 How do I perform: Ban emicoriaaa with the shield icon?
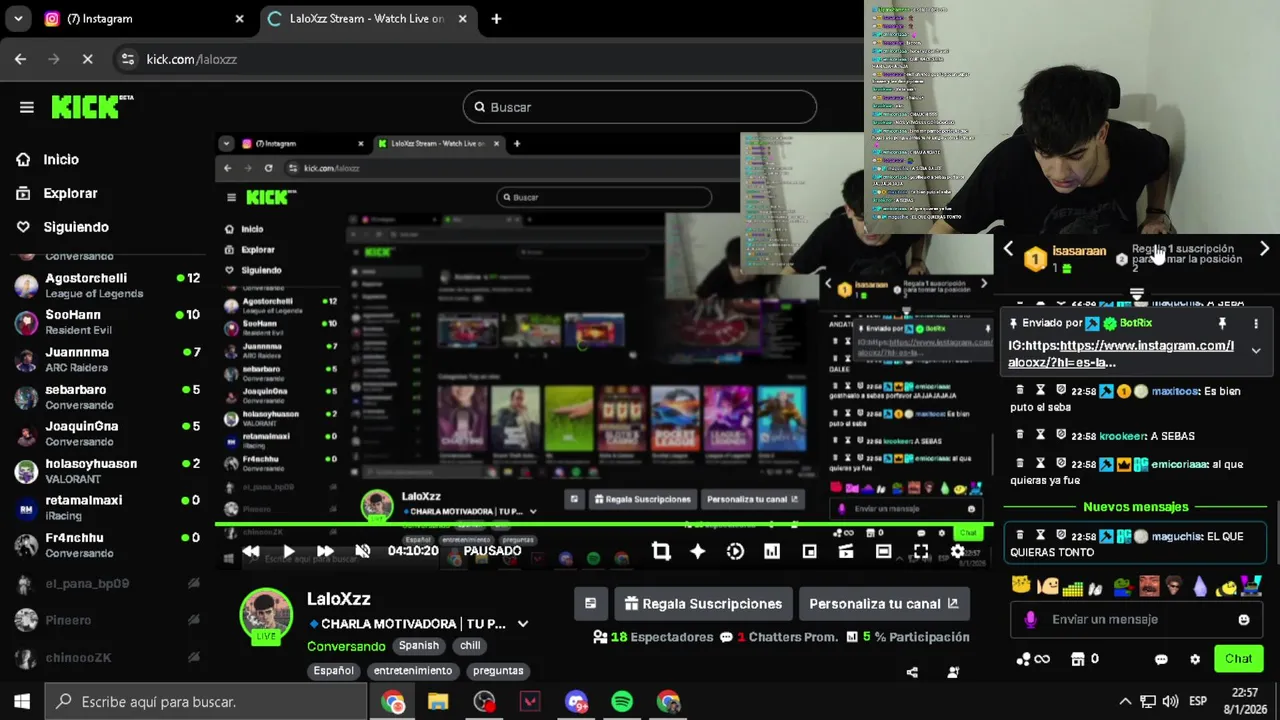click(1061, 464)
